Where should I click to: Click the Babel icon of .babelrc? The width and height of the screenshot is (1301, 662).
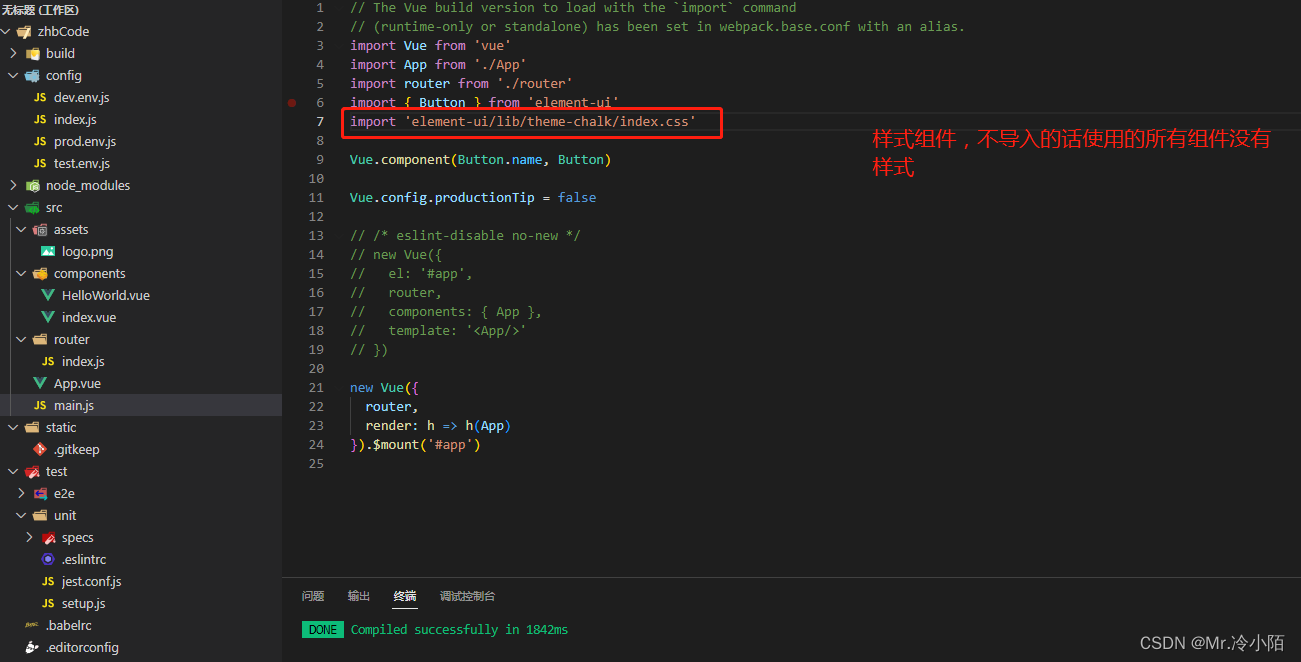coord(32,625)
